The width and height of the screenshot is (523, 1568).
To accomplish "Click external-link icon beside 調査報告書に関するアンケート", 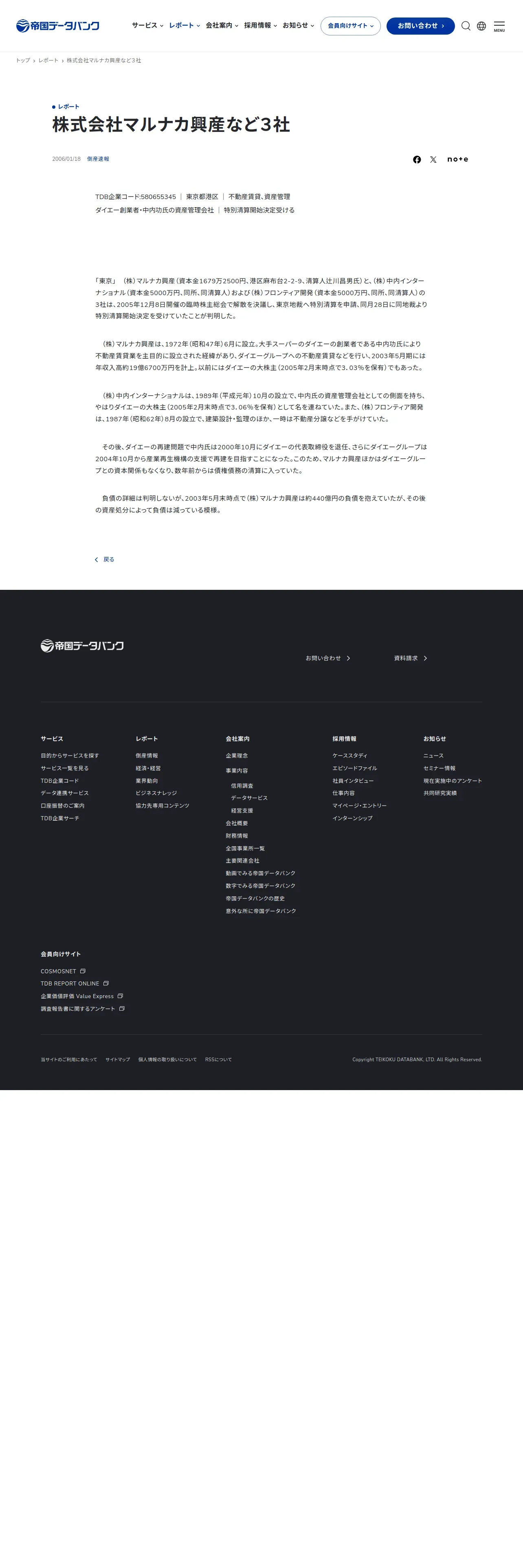I will 122,1009.
